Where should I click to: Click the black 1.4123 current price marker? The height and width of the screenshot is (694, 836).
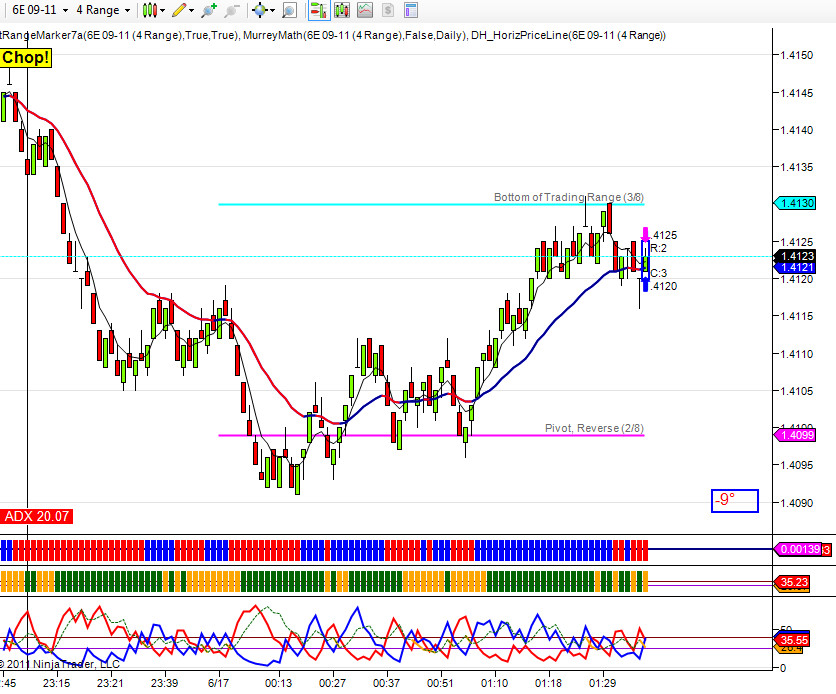coord(794,256)
